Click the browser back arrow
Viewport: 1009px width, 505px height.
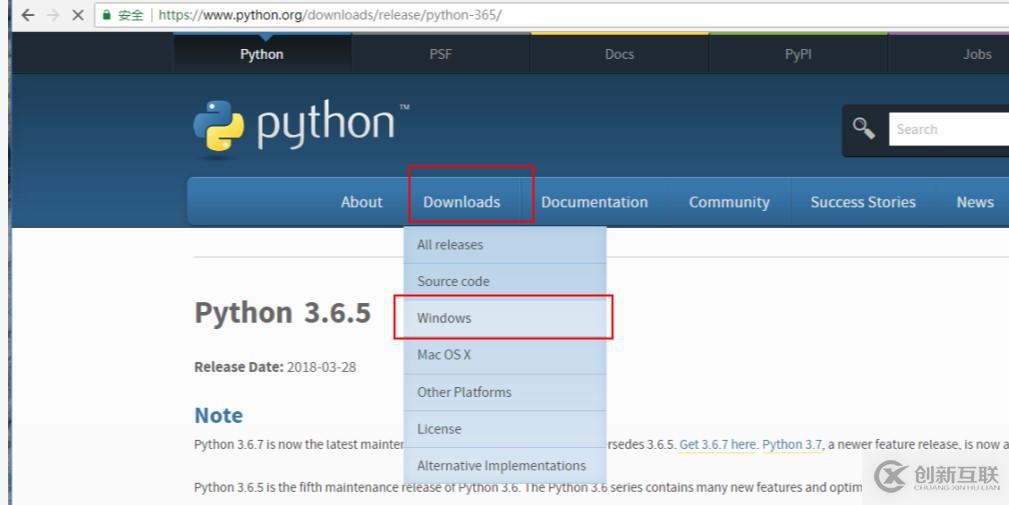[x=28, y=15]
